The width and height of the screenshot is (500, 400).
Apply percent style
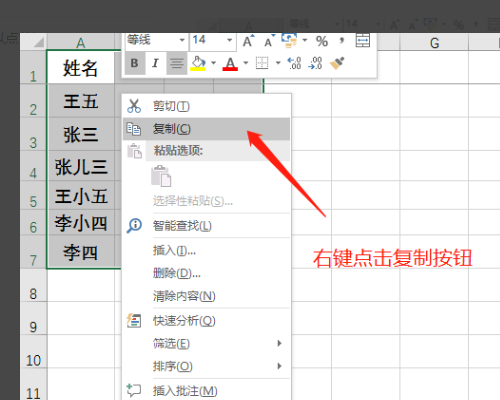[322, 41]
